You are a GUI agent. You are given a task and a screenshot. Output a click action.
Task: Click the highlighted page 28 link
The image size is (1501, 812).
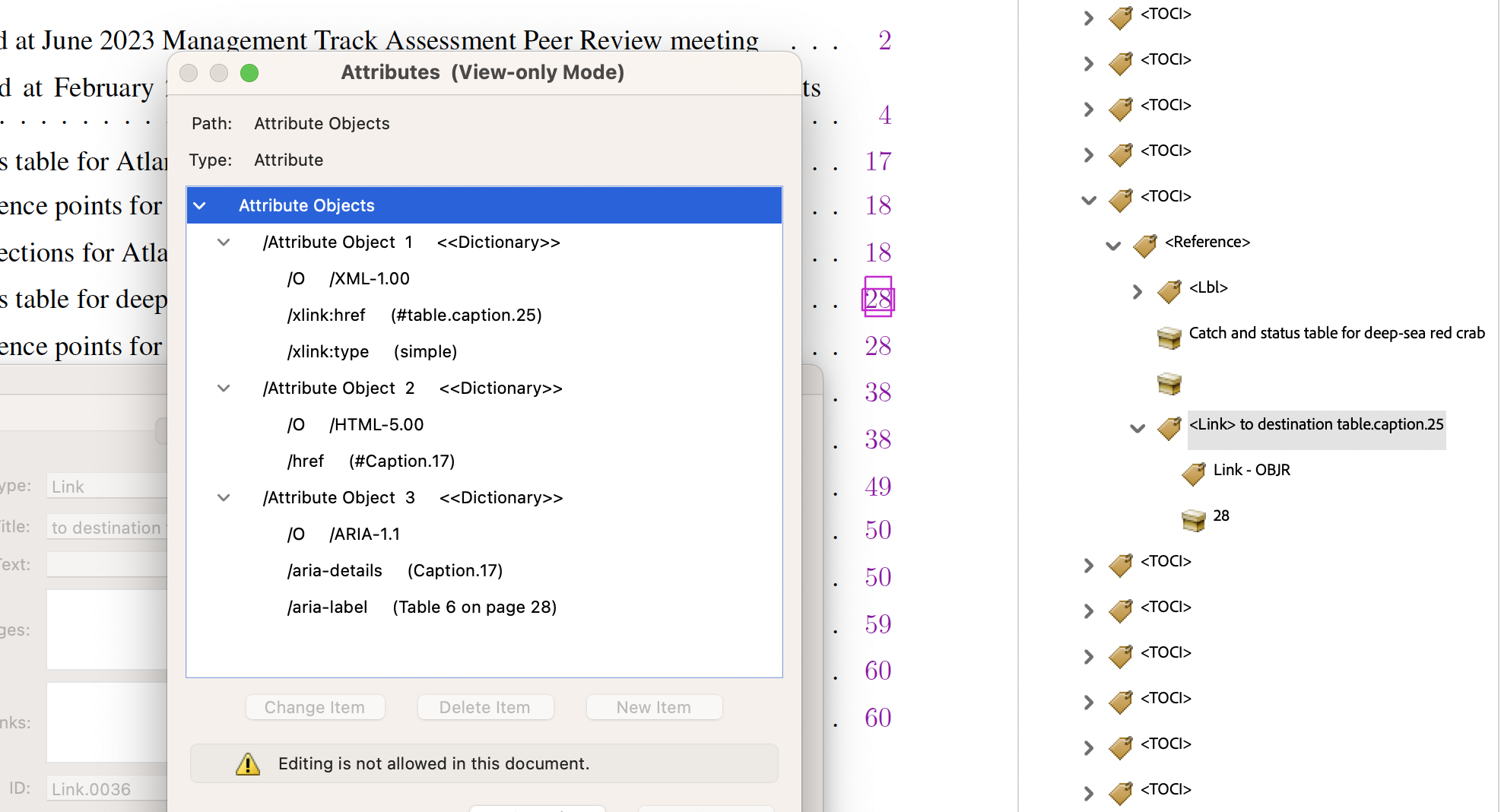click(x=877, y=298)
